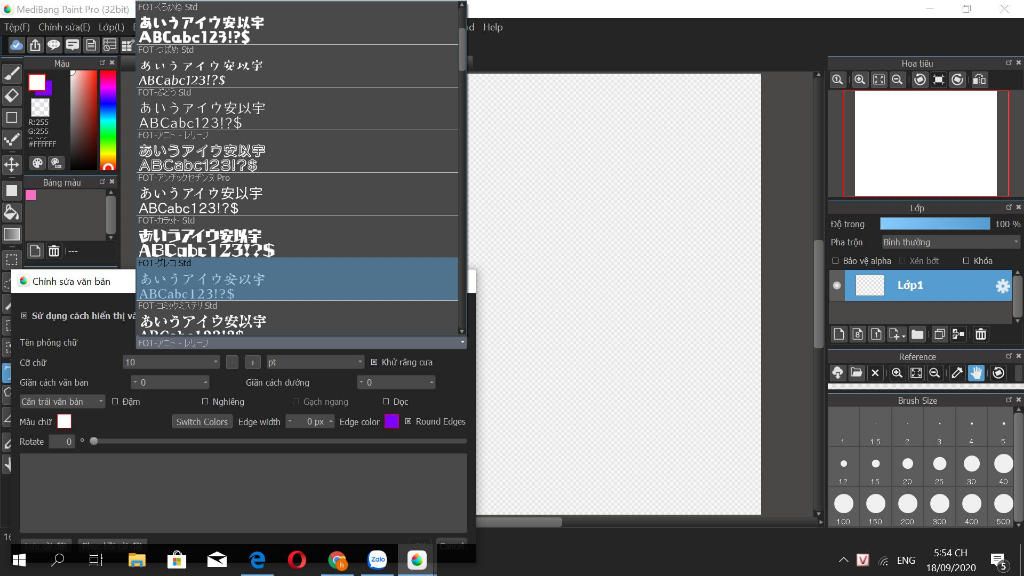Open Opera browser from taskbar
This screenshot has width=1024, height=576.
(x=296, y=560)
